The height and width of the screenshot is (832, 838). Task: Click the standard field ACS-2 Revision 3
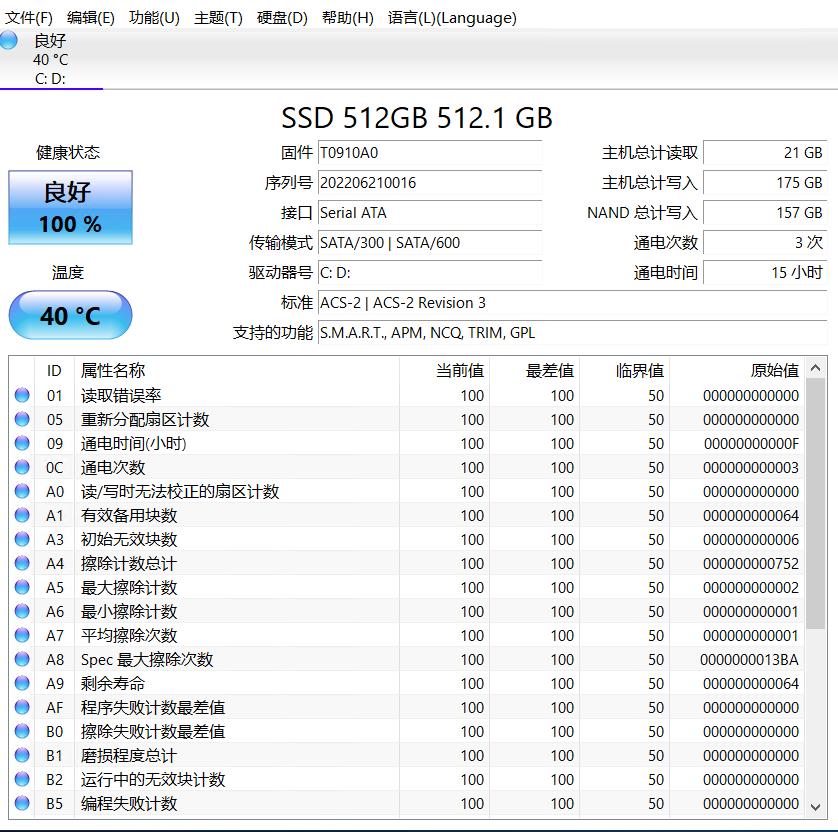572,302
